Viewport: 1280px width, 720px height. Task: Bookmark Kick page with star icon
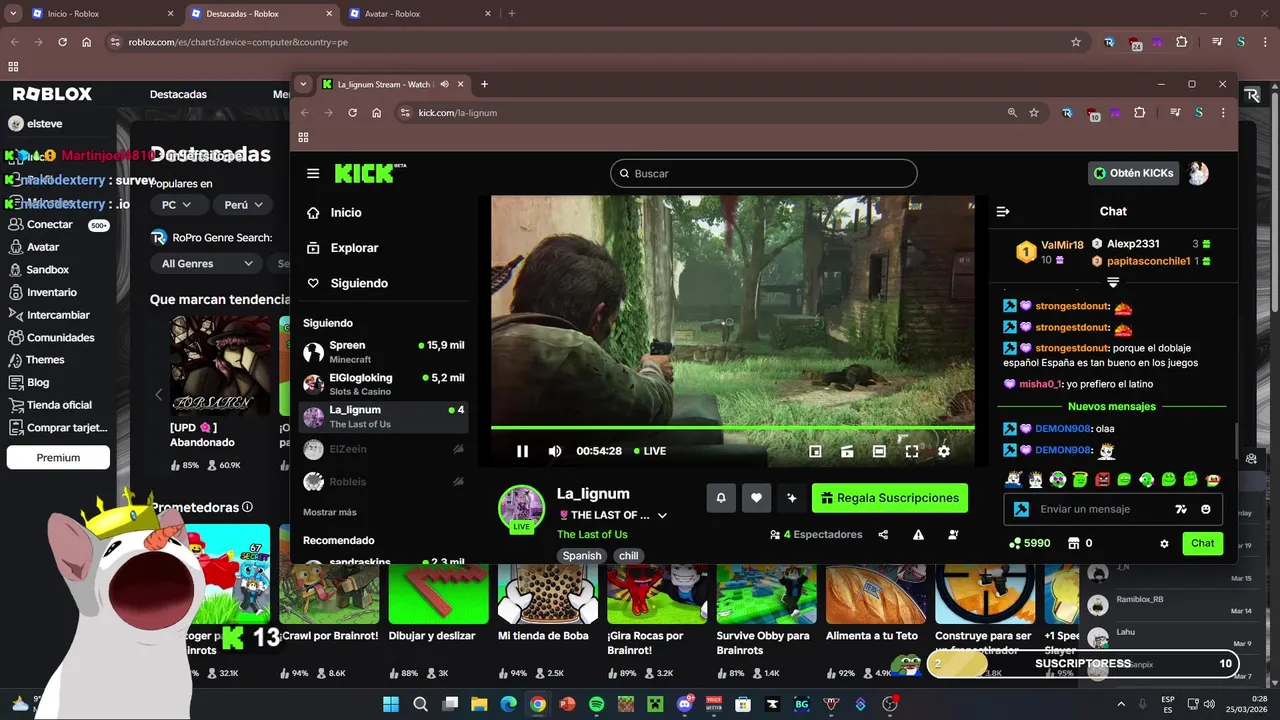point(1034,113)
